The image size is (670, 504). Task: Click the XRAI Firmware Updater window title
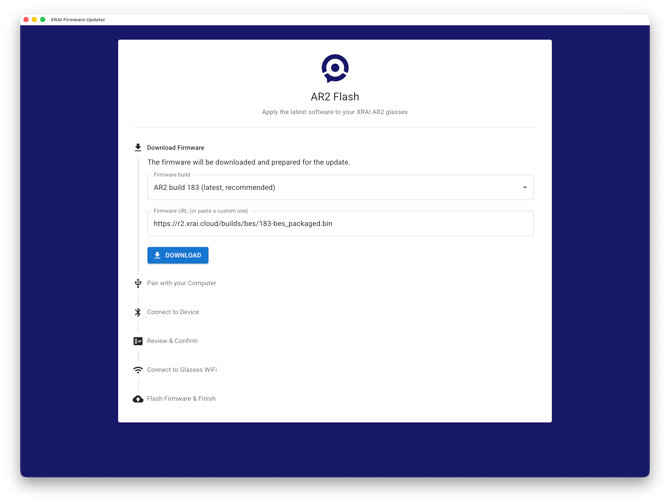78,20
